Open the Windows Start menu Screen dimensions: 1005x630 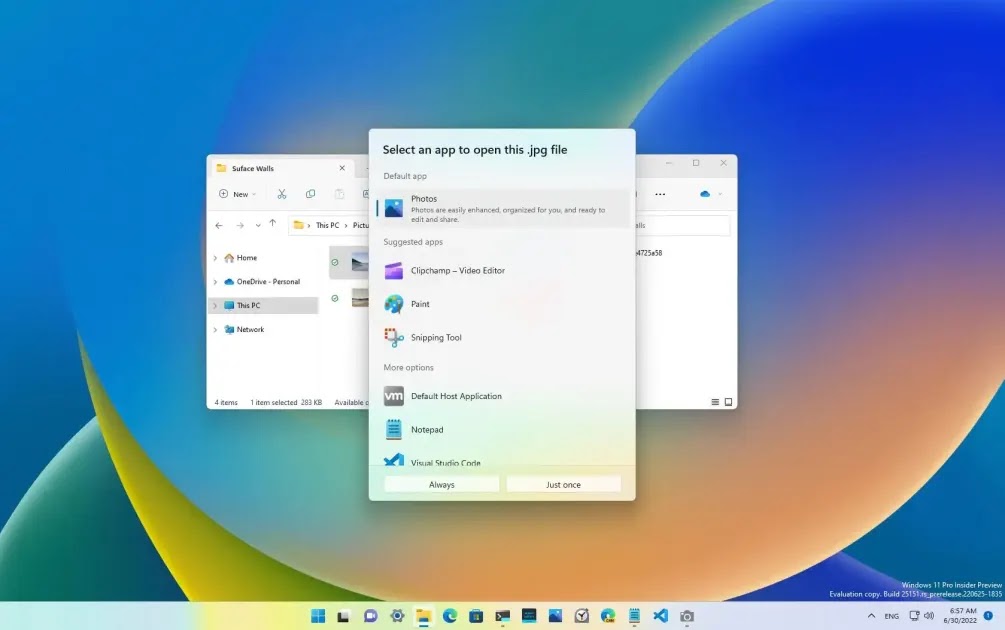(x=318, y=616)
